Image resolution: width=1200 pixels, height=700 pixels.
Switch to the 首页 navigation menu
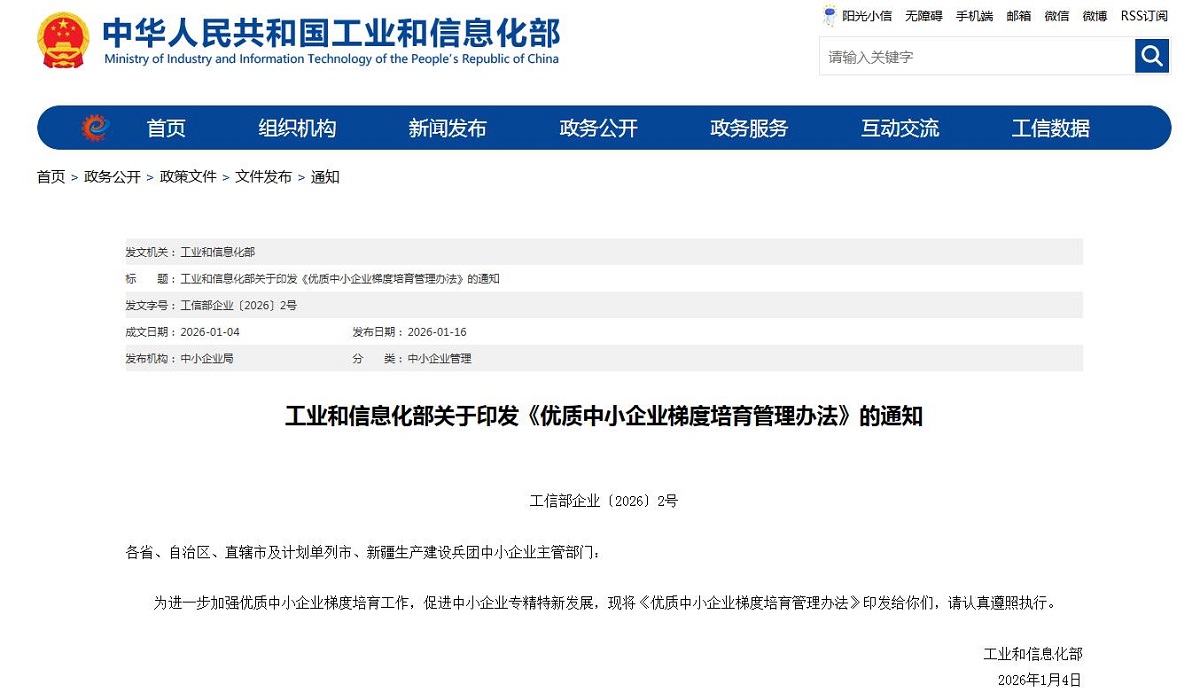pyautogui.click(x=165, y=128)
